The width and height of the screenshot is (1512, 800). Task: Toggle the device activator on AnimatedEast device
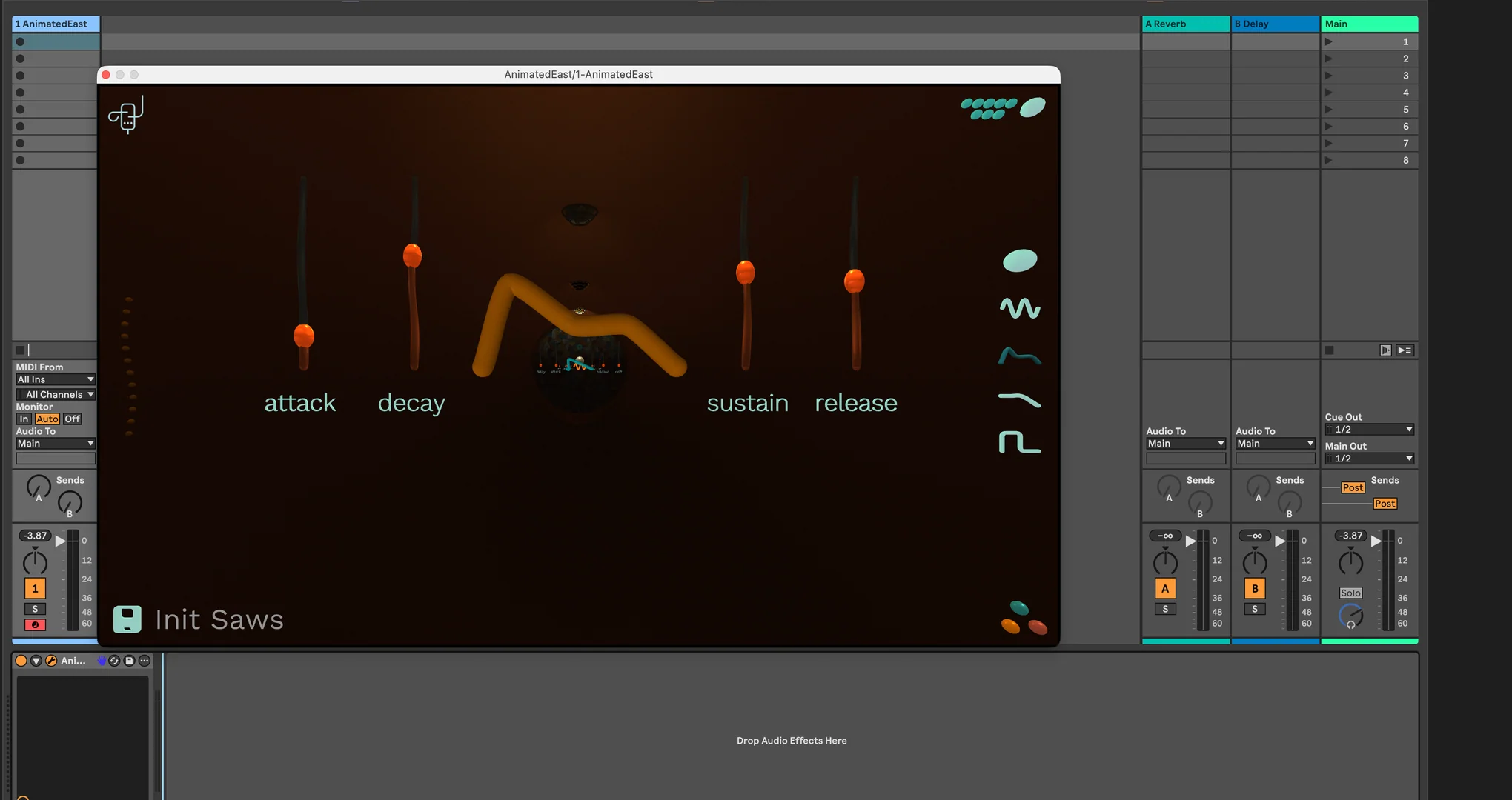click(21, 661)
